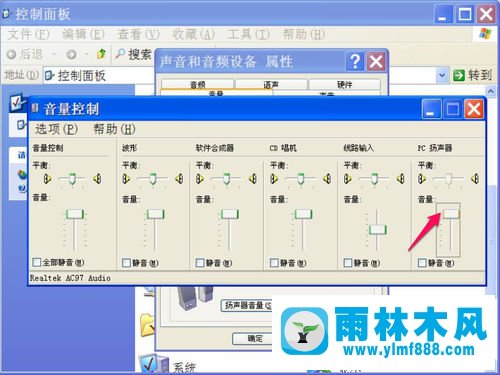Open the 编辑(E) menu in 控制面板

83,34
